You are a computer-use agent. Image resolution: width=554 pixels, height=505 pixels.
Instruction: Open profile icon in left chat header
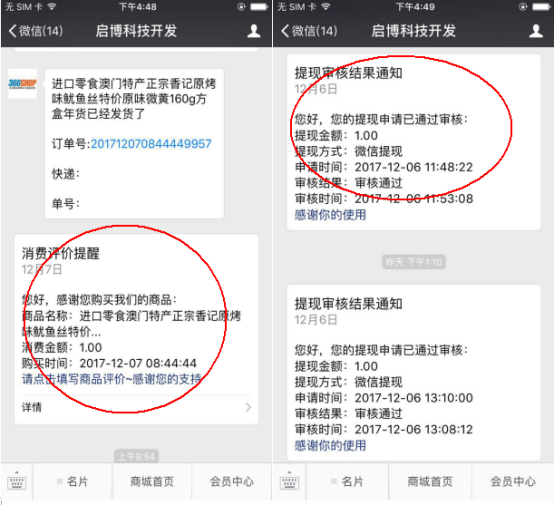[x=254, y=31]
